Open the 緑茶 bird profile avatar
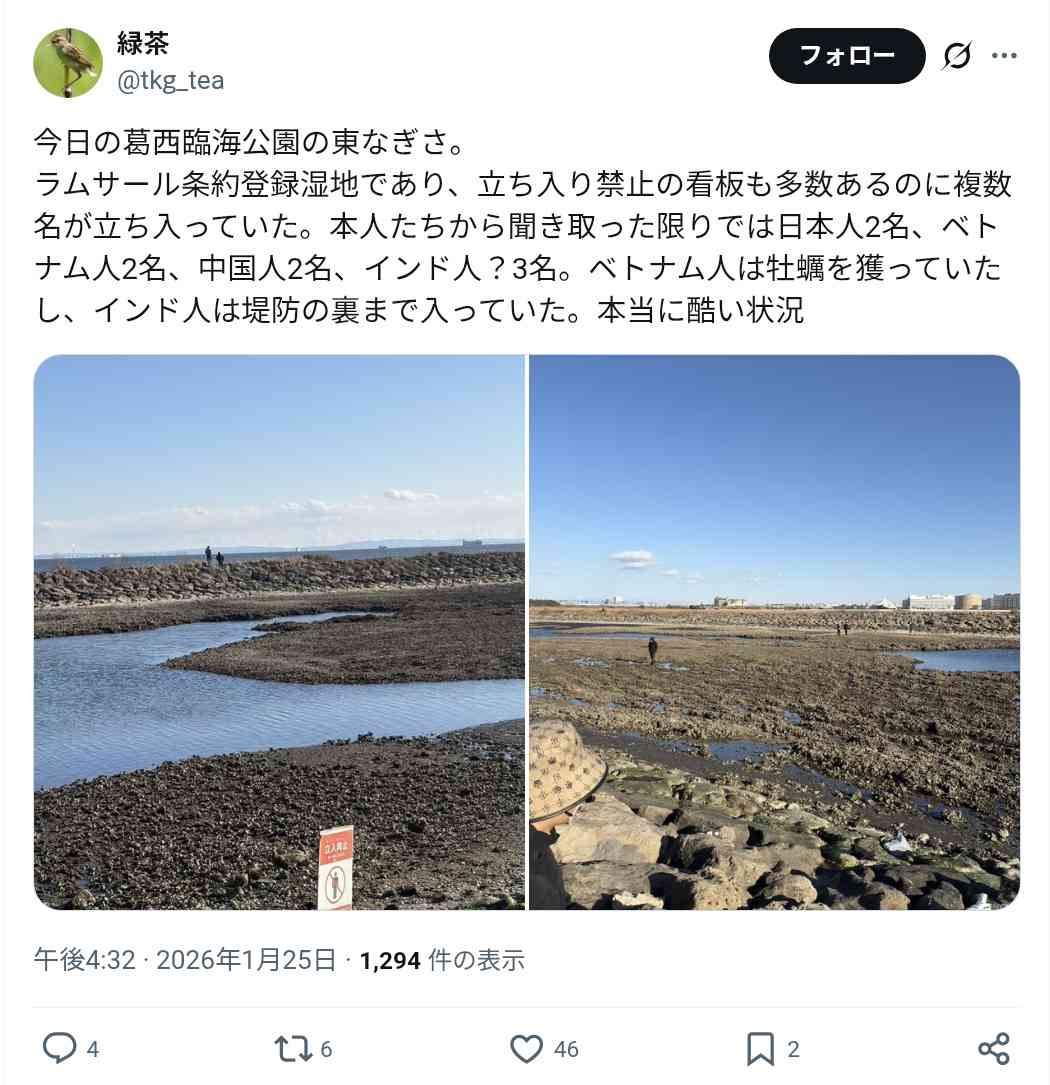The image size is (1050, 1085). click(x=67, y=62)
